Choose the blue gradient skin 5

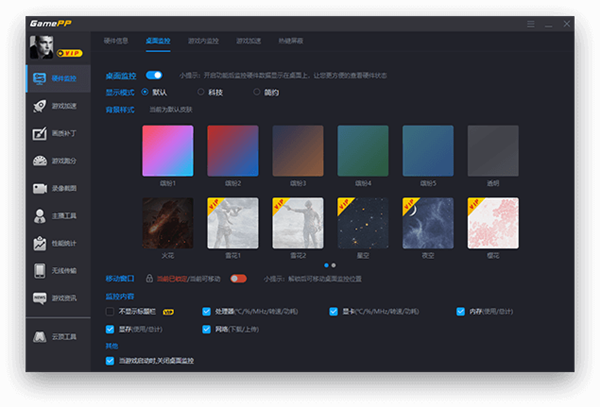428,151
